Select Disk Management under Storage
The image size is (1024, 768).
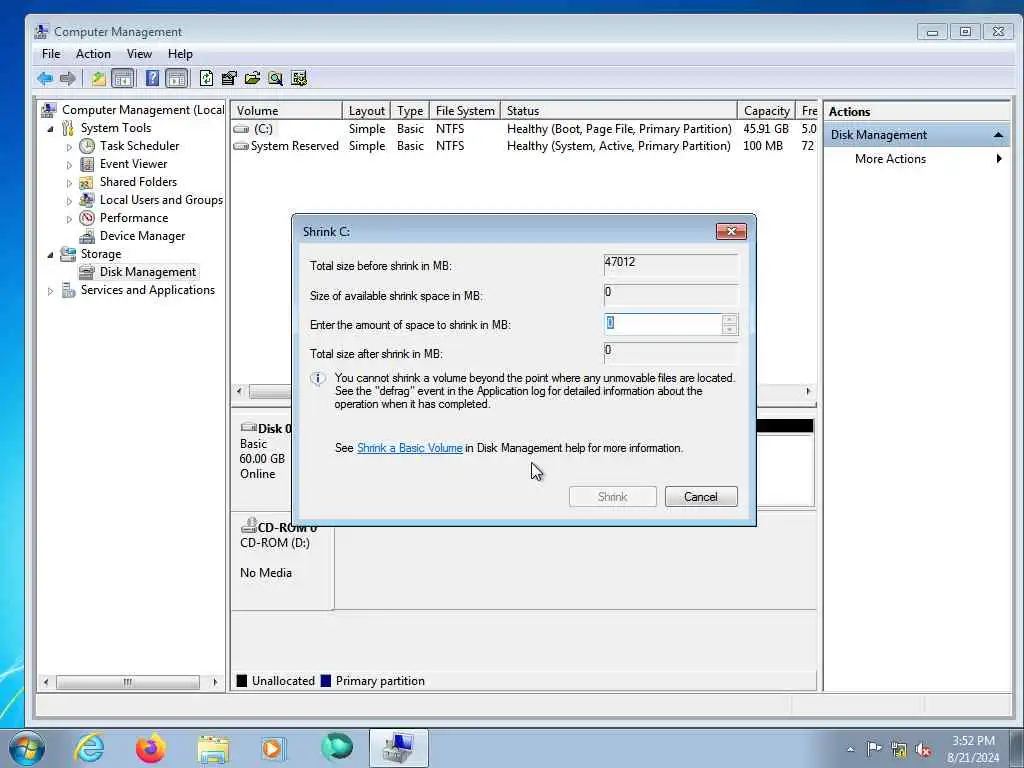[148, 272]
